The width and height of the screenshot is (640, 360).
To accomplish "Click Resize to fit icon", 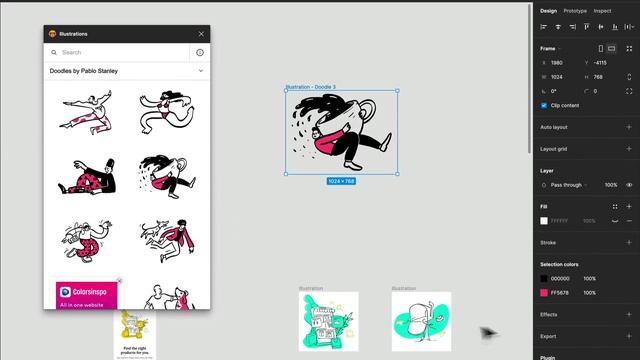I will 629,49.
